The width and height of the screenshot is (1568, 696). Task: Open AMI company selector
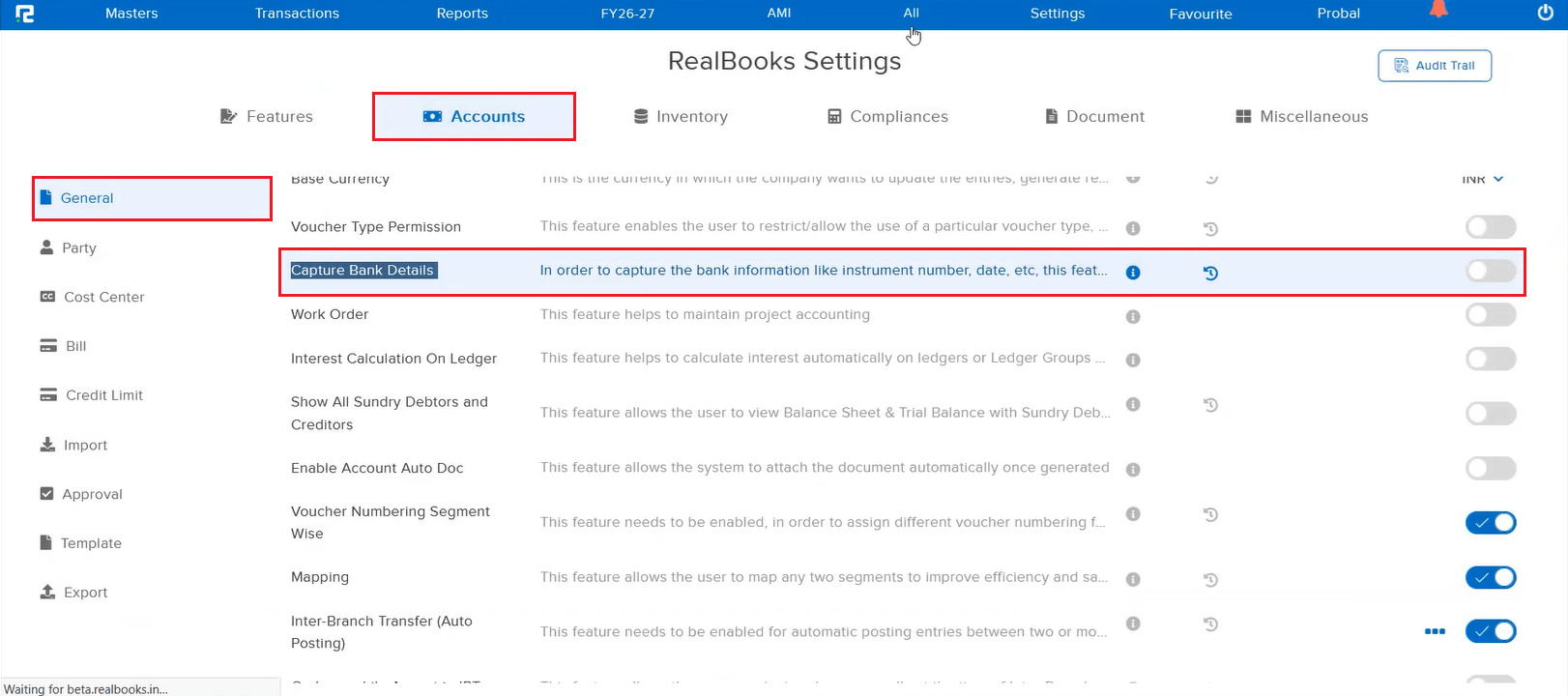coord(779,14)
